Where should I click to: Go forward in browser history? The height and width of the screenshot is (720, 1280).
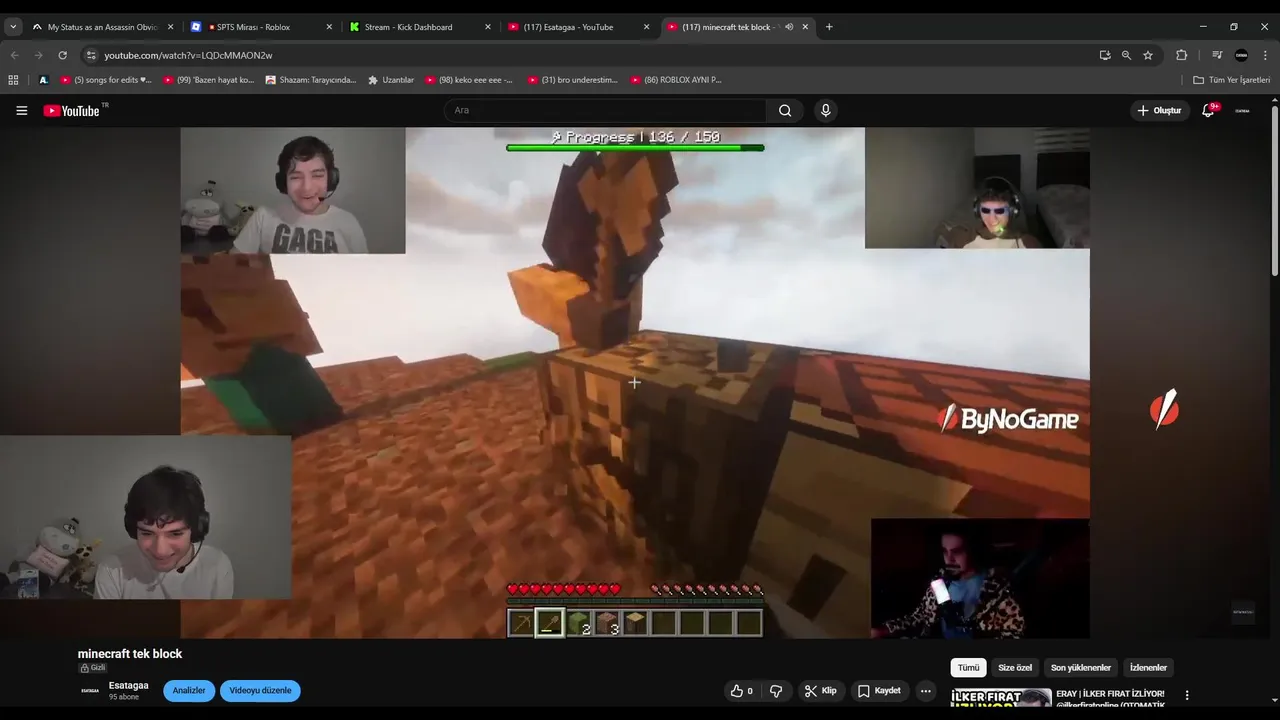click(38, 55)
